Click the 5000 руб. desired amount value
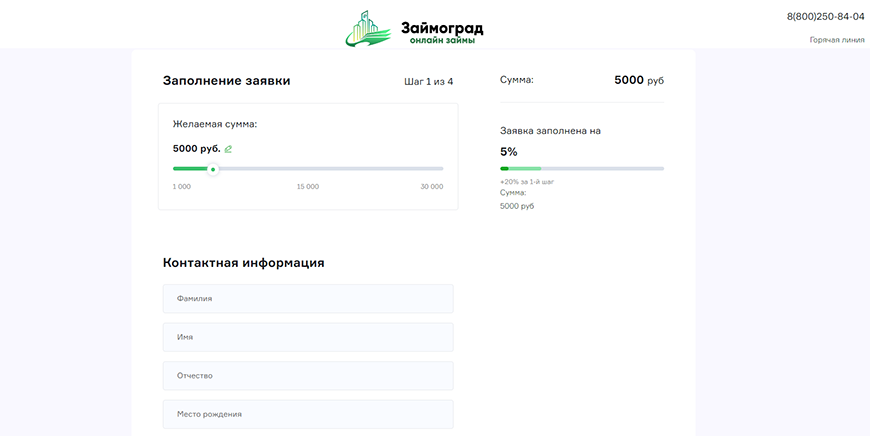Image resolution: width=870 pixels, height=436 pixels. 196,149
